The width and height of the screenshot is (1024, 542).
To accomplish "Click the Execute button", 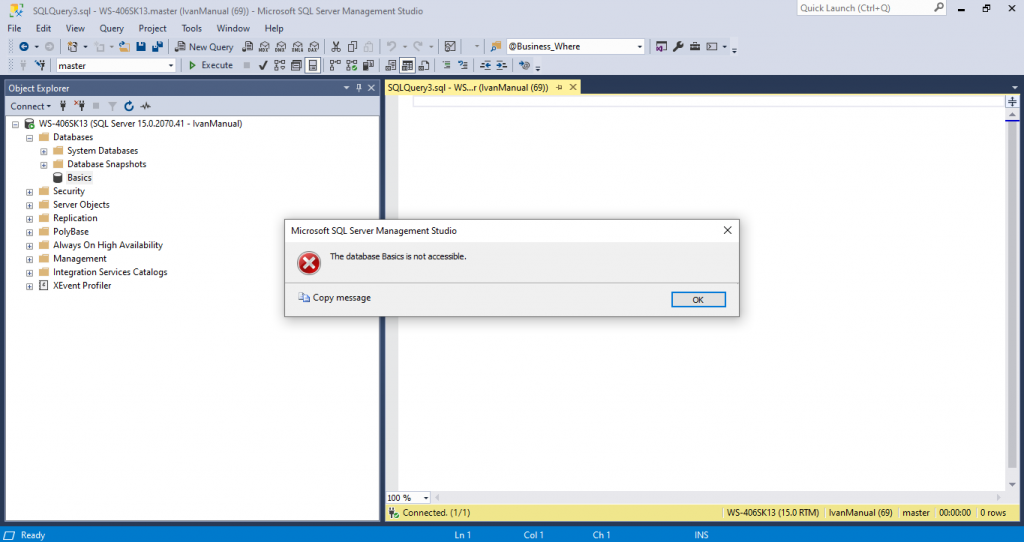I will pyautogui.click(x=211, y=65).
